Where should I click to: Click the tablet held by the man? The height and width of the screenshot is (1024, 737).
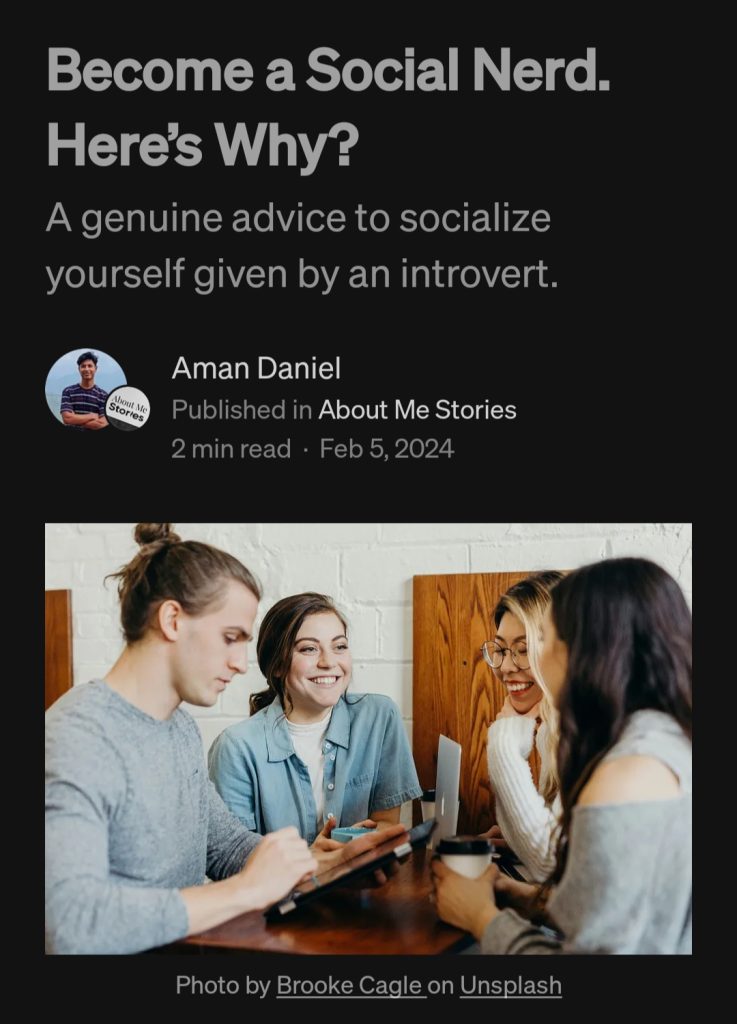tap(353, 869)
